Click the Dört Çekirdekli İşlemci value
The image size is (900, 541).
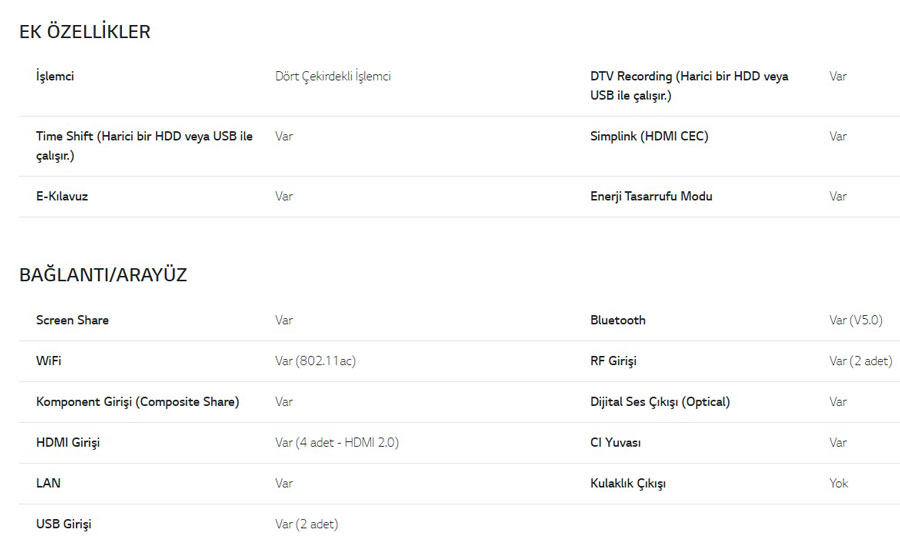[333, 76]
